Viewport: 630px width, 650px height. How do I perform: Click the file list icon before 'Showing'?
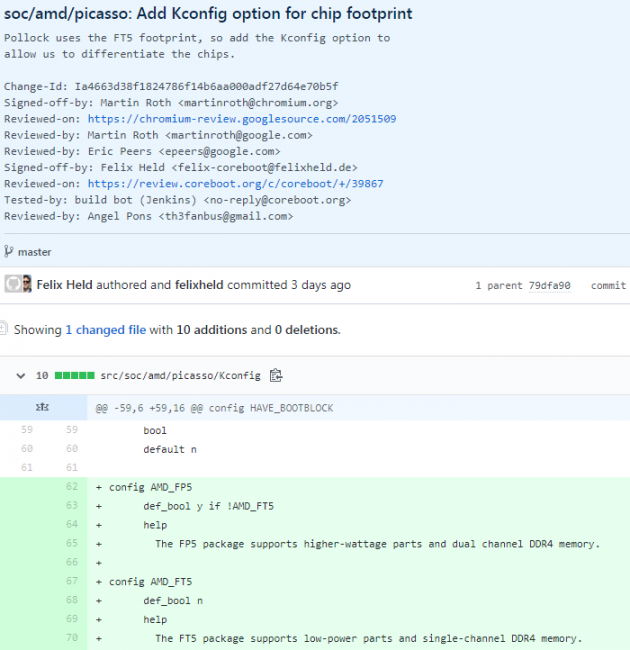(3, 329)
